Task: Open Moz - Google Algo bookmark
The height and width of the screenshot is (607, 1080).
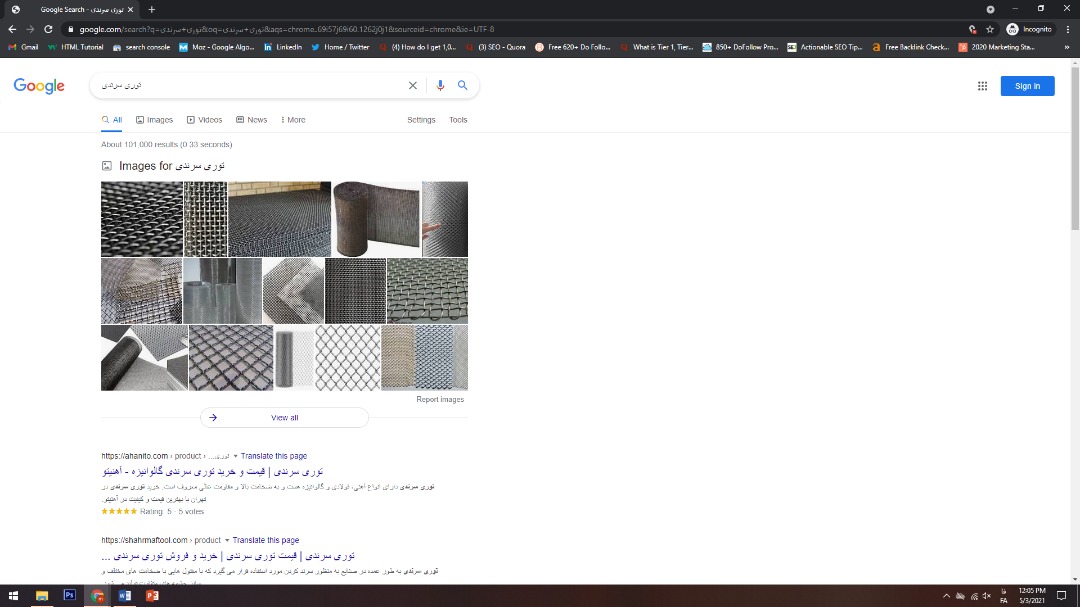Action: coord(216,47)
